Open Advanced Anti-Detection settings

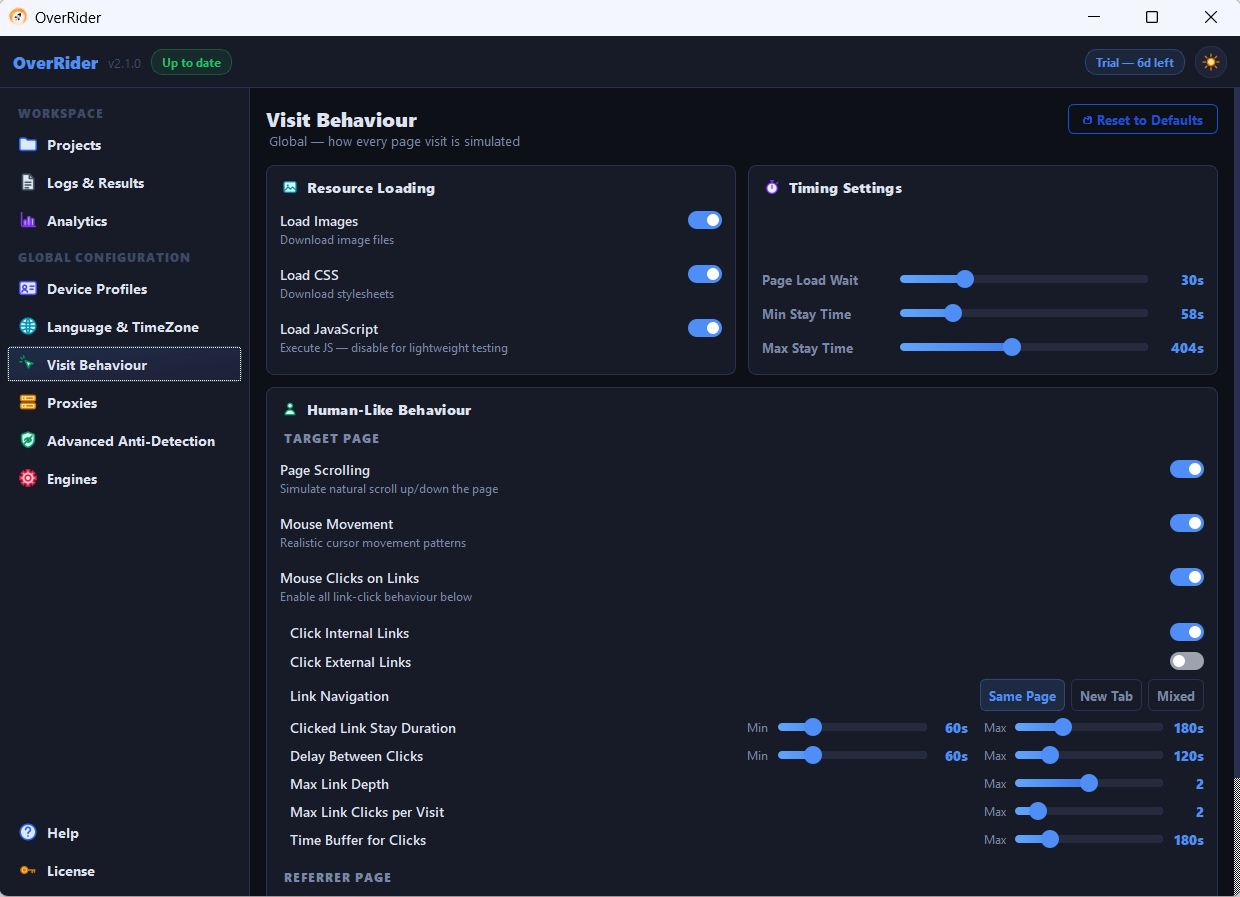[x=124, y=441]
